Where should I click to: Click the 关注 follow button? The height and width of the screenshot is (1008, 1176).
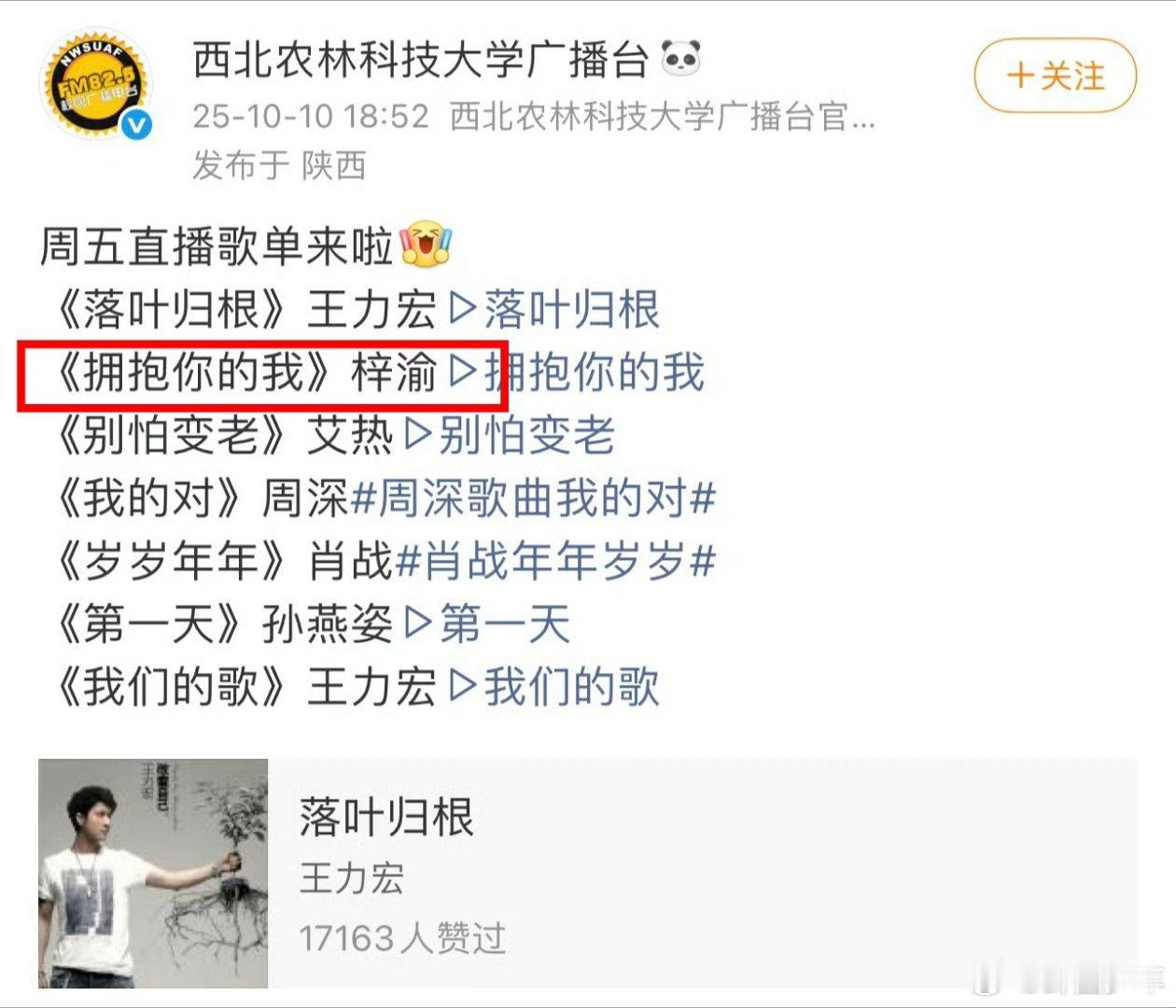1056,76
